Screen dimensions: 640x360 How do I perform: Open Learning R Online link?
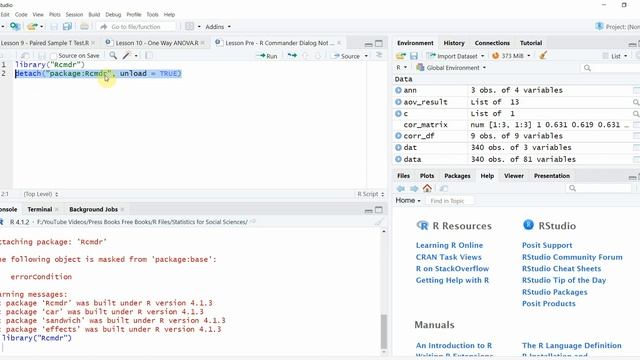click(x=449, y=245)
